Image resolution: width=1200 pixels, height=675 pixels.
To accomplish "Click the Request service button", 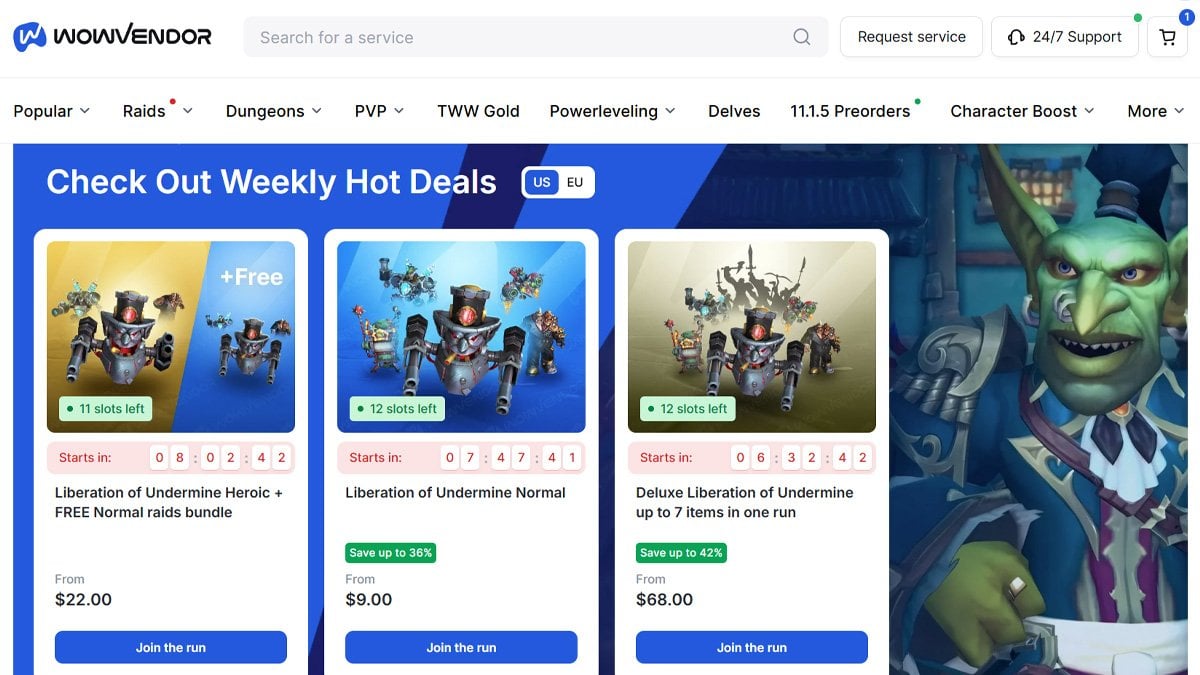I will pyautogui.click(x=911, y=37).
